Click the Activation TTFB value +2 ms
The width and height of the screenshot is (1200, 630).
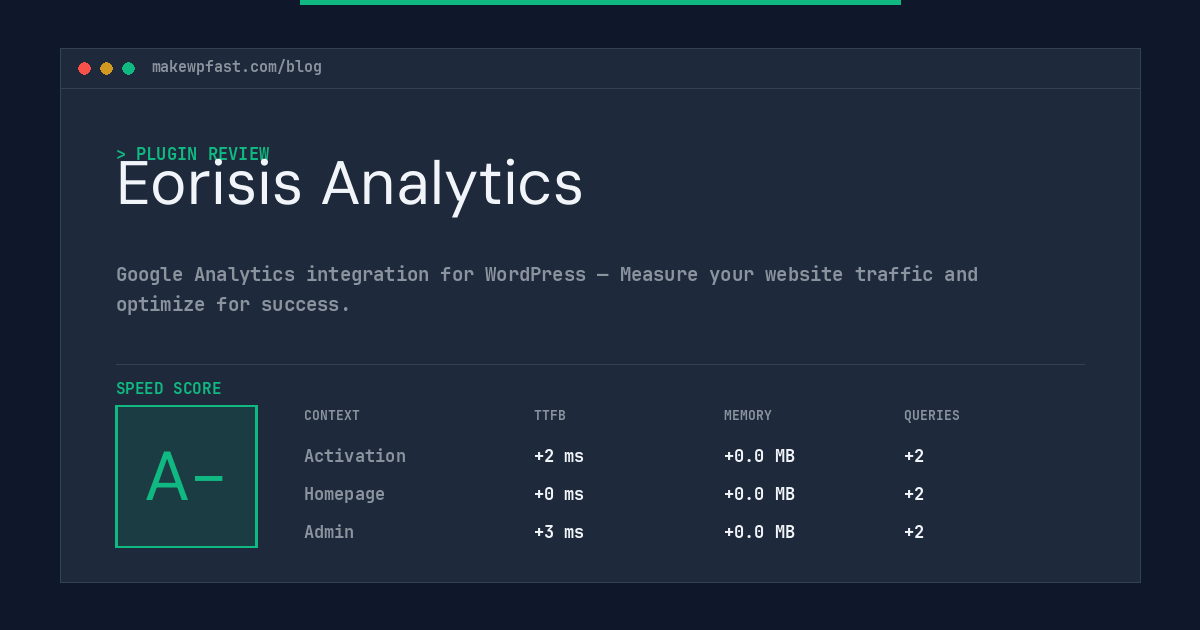point(559,456)
